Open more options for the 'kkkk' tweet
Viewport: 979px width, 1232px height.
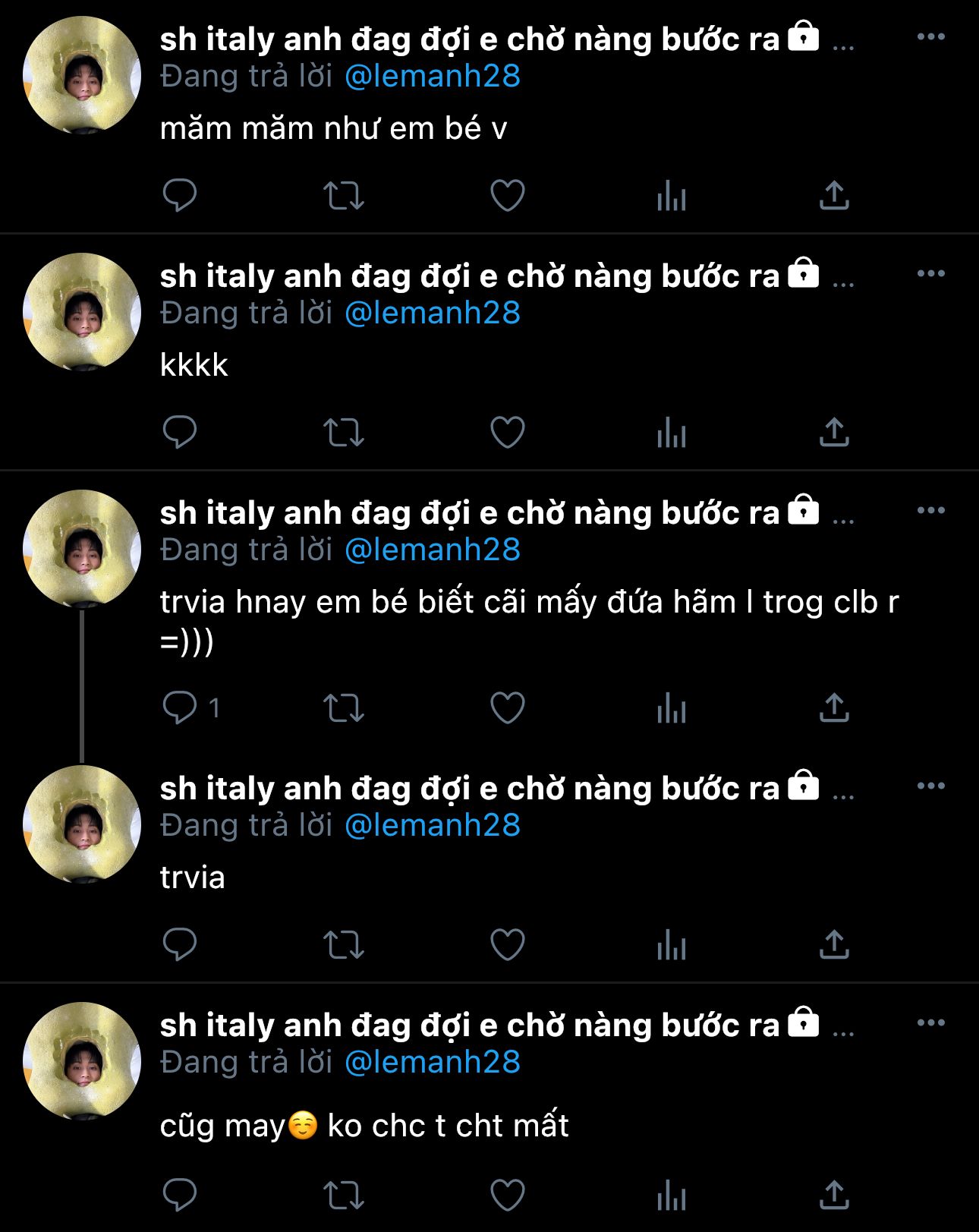931,273
